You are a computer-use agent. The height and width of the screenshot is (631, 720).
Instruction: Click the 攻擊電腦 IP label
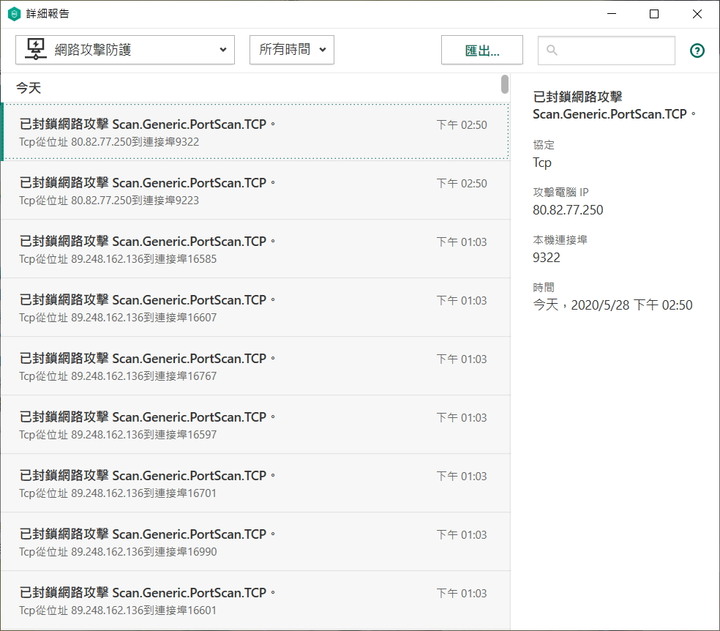pyautogui.click(x=561, y=192)
